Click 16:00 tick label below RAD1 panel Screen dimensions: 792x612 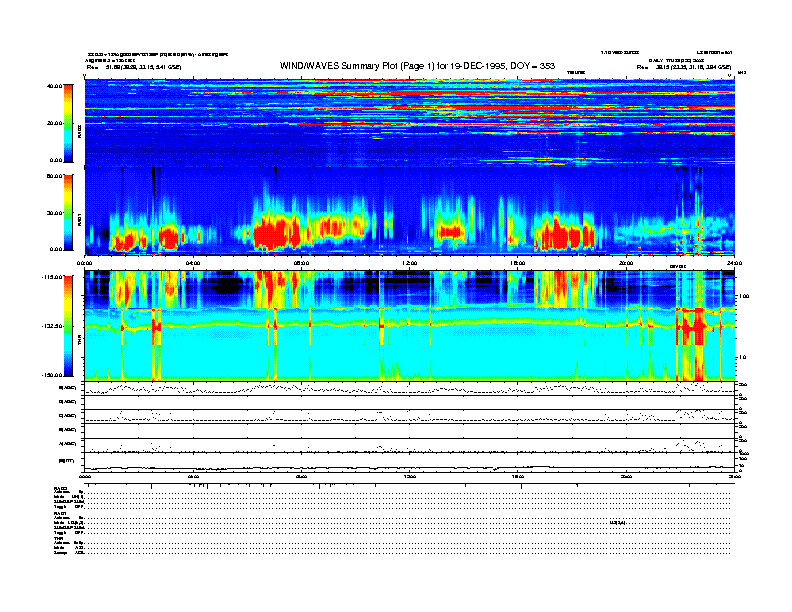point(518,263)
